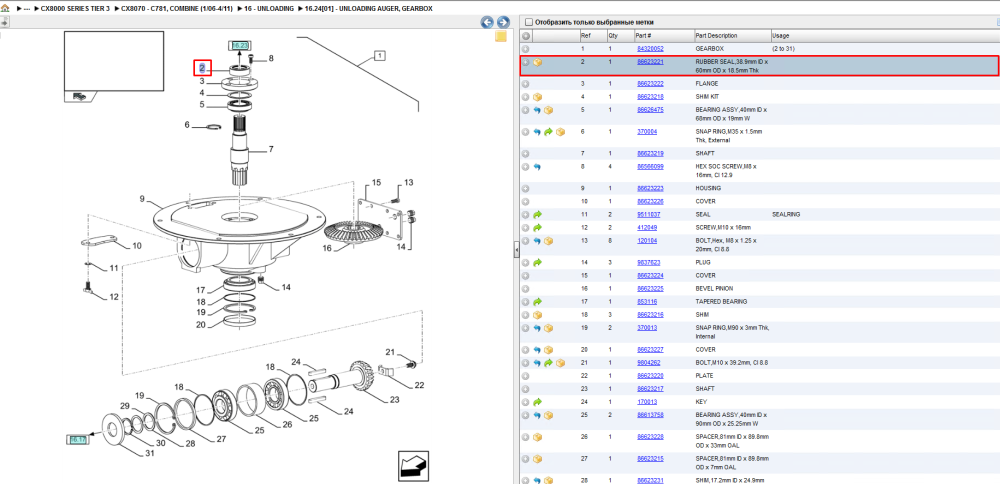Click the 16.23 reference tag in diagram

pos(240,46)
